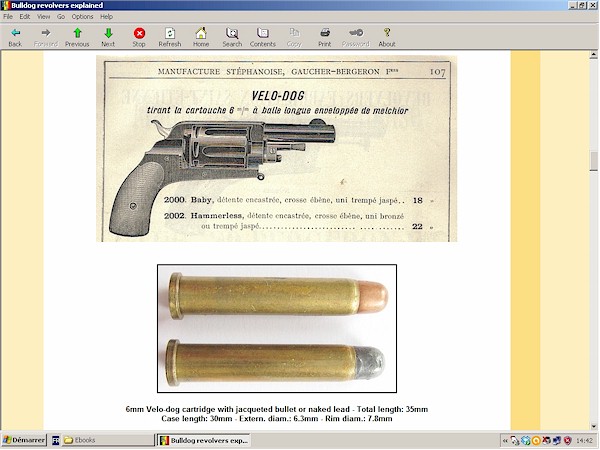Go to the Next page
Image resolution: width=600 pixels, height=450 pixels.
(x=108, y=37)
